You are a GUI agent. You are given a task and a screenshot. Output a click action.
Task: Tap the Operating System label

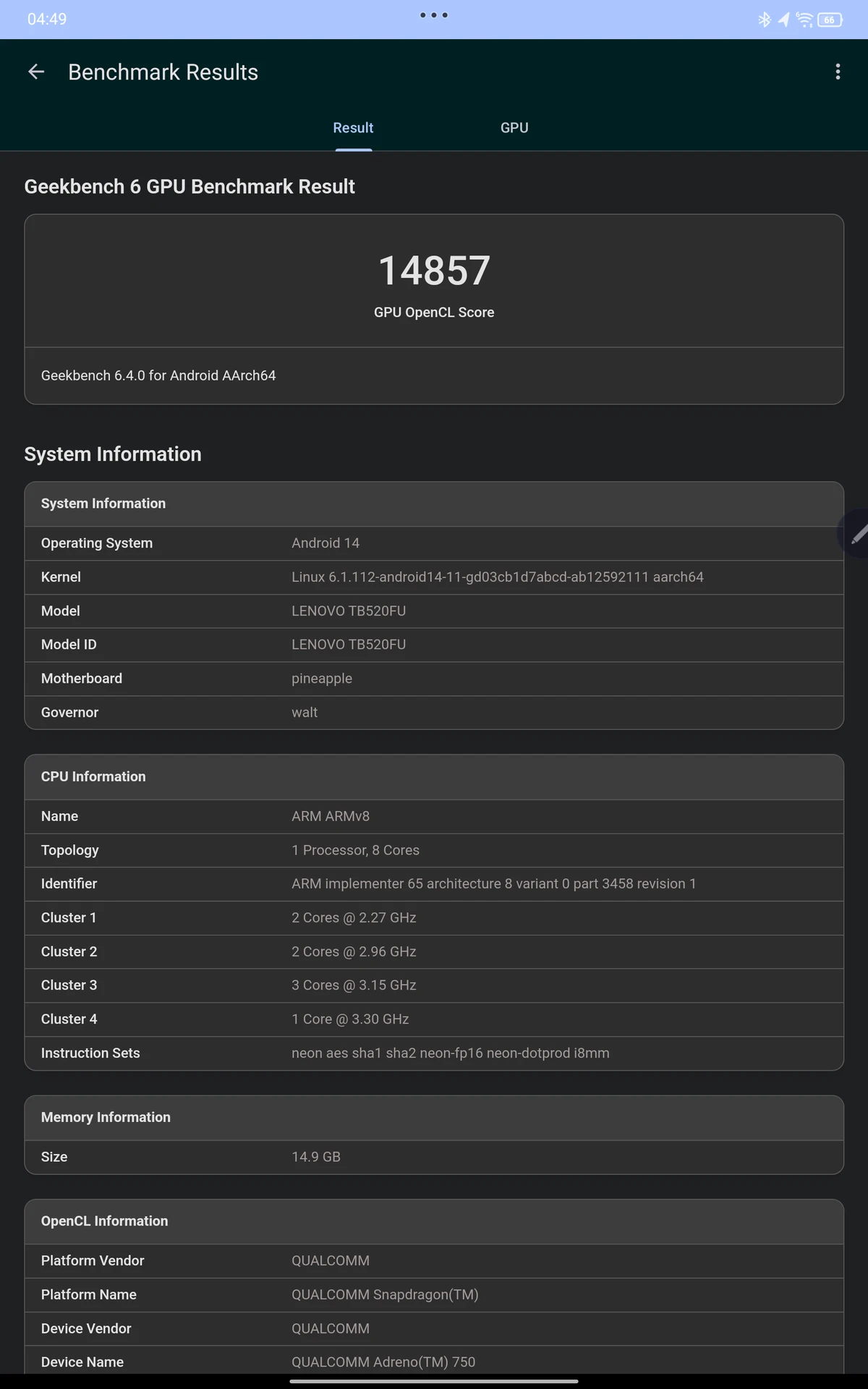[x=97, y=543]
